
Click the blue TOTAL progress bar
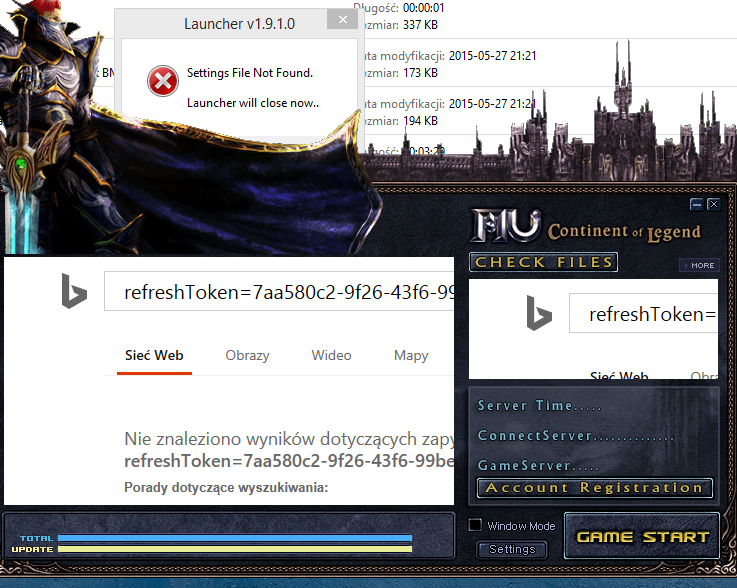click(x=235, y=538)
